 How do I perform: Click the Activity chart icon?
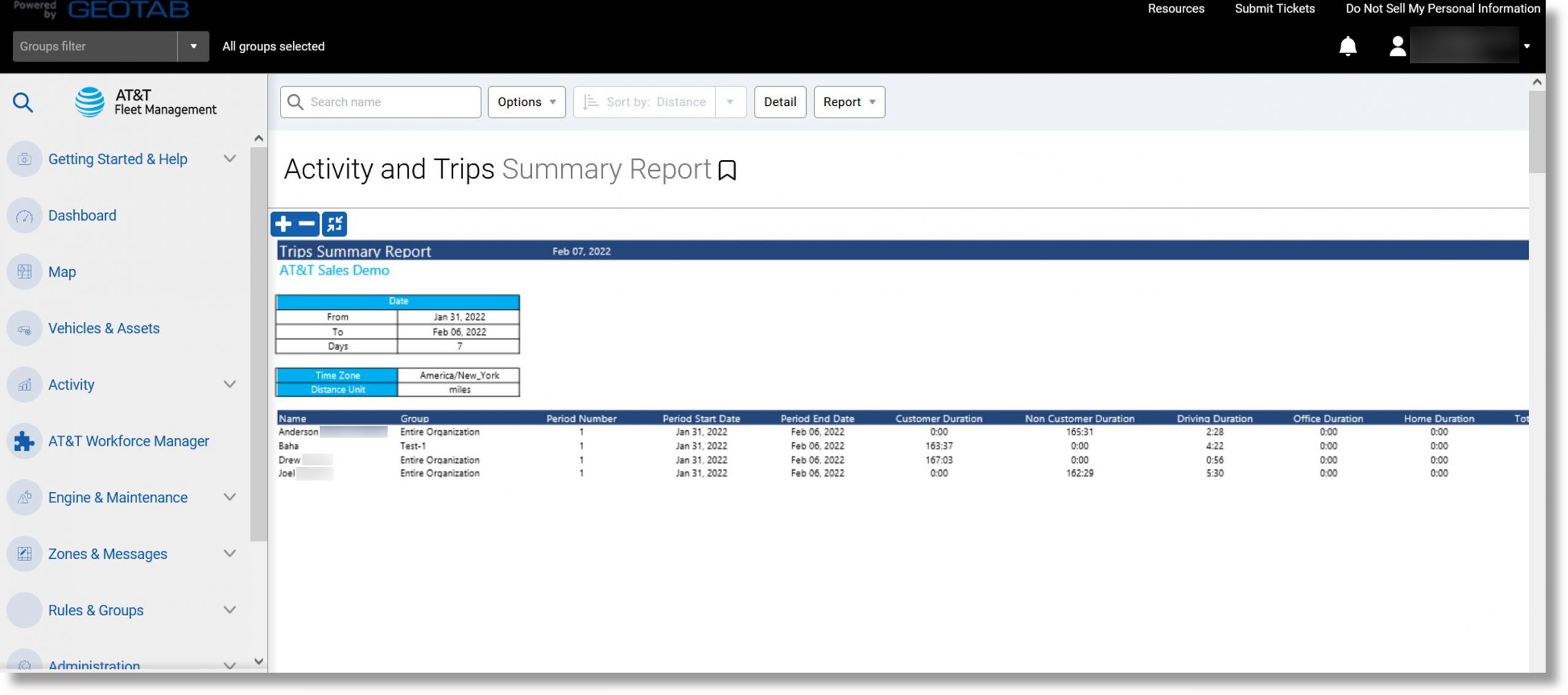click(x=24, y=385)
